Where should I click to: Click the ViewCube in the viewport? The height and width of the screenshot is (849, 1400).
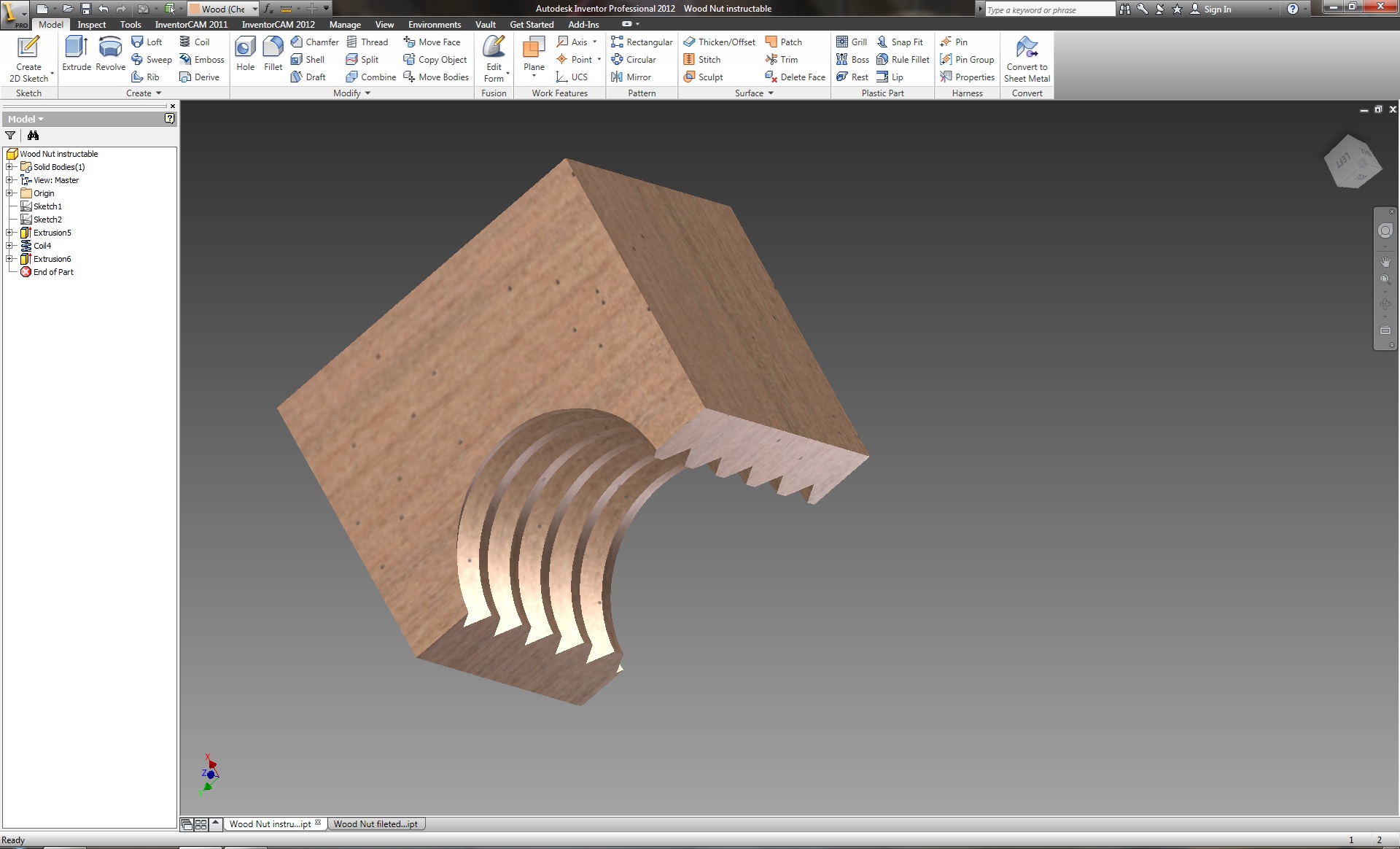(x=1352, y=161)
